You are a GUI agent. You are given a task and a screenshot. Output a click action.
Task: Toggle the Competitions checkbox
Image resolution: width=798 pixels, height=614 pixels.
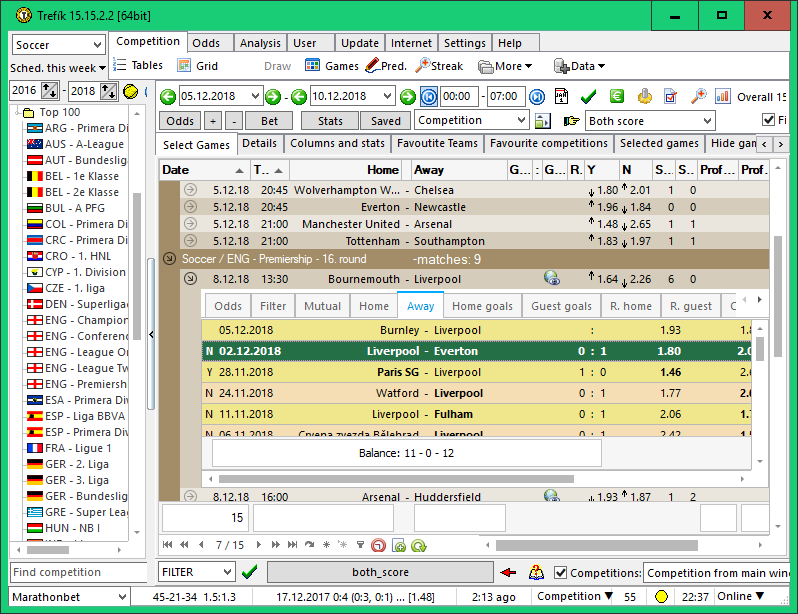coord(560,573)
